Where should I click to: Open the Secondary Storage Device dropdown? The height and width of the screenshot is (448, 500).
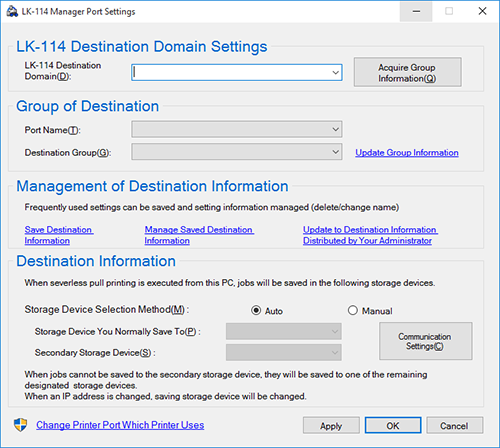(284, 352)
